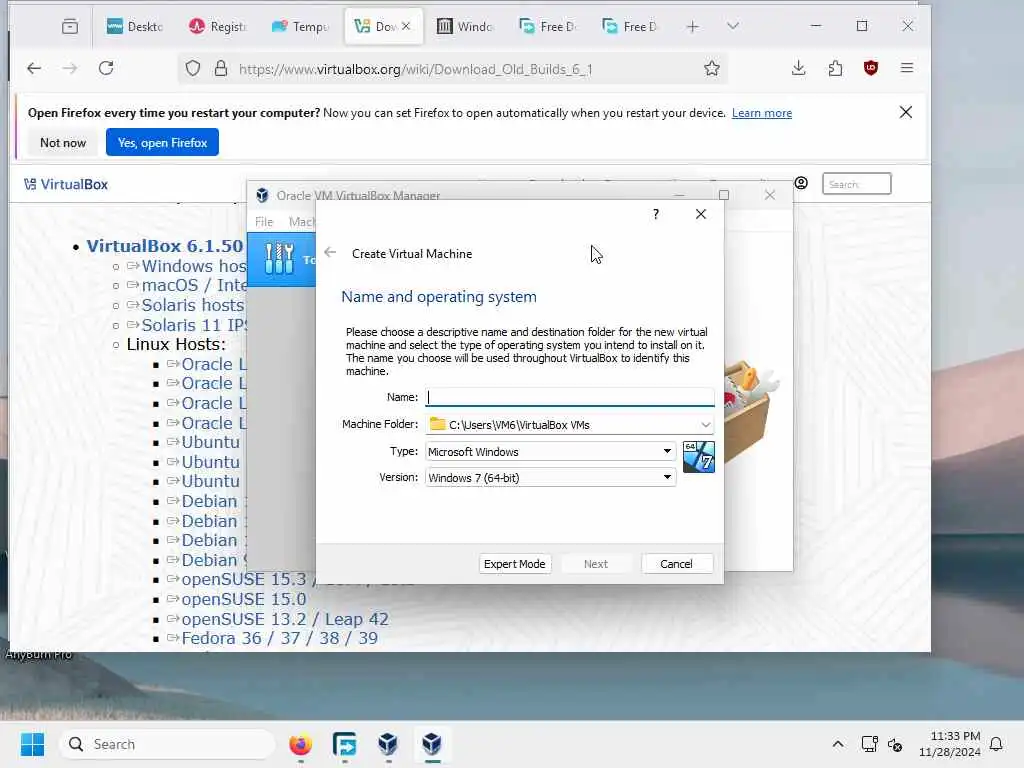
Task: Expand the Machine Folder dropdown
Action: (x=705, y=424)
